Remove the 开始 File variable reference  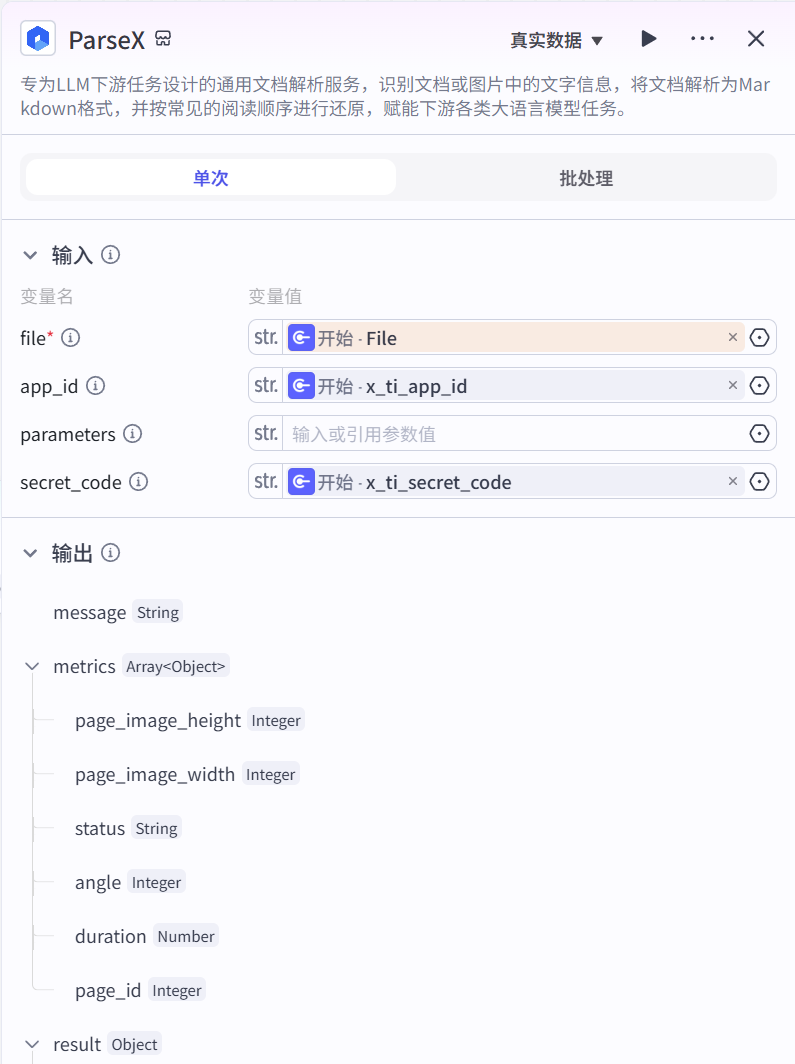coord(733,338)
